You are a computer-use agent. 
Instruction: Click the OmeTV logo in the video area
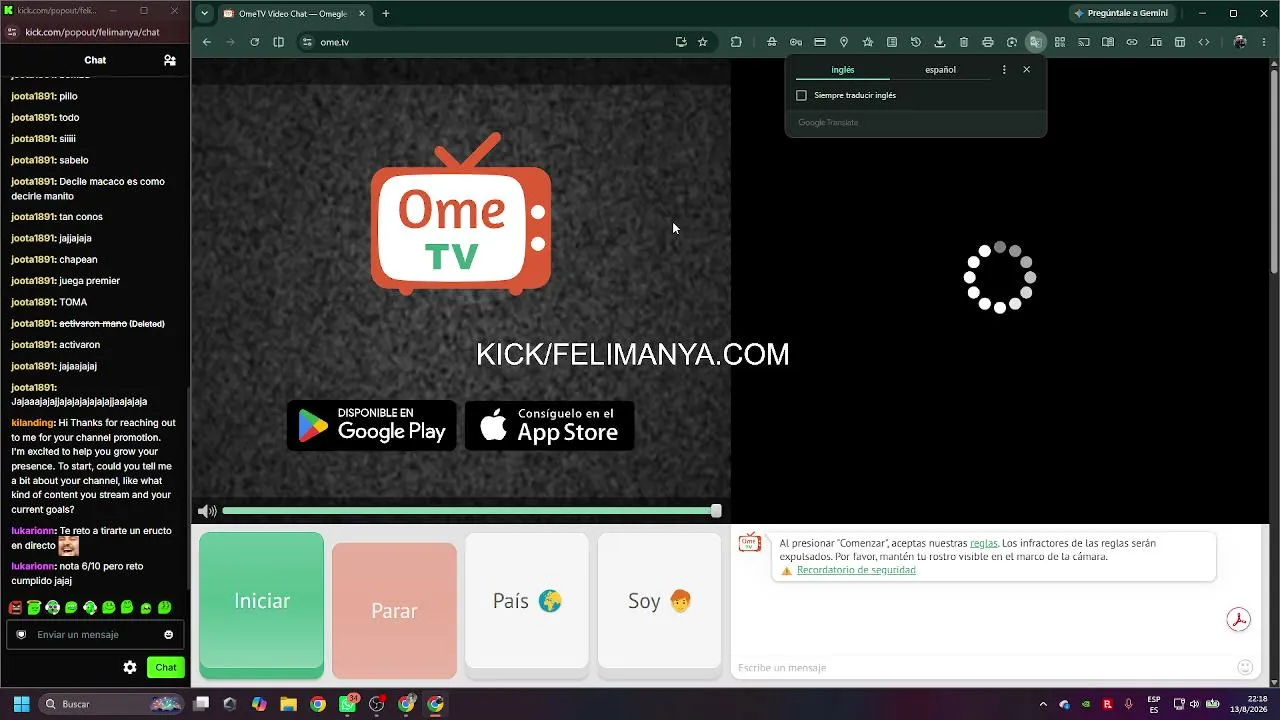[x=461, y=214]
